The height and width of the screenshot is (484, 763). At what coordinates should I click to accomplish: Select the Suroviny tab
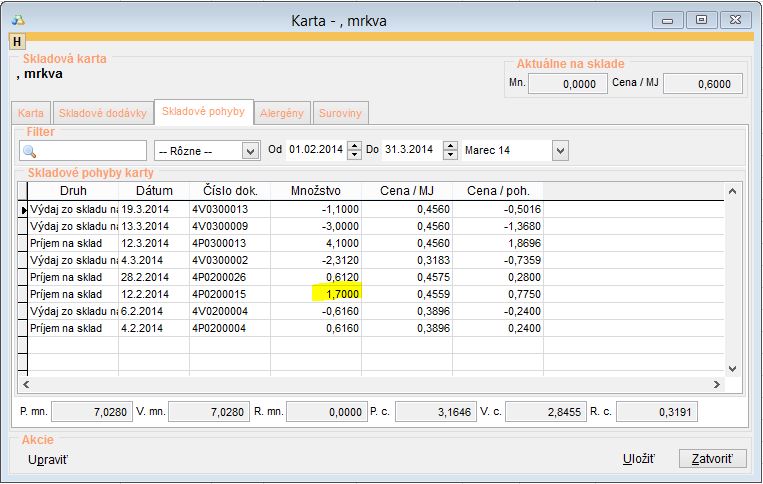pos(340,114)
